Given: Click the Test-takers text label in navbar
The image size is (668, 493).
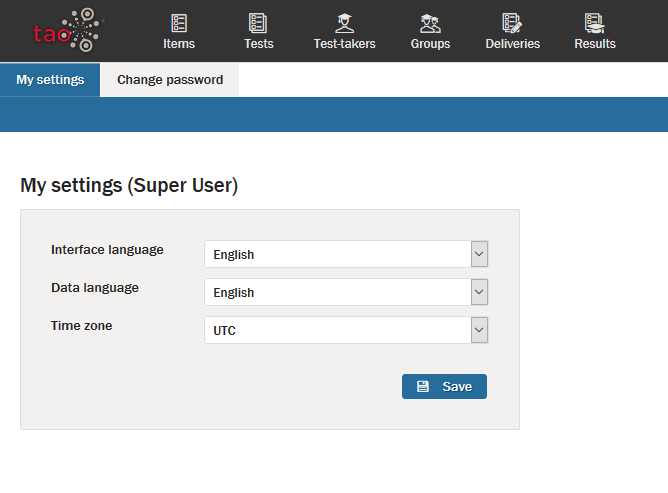Looking at the screenshot, I should click(x=344, y=44).
